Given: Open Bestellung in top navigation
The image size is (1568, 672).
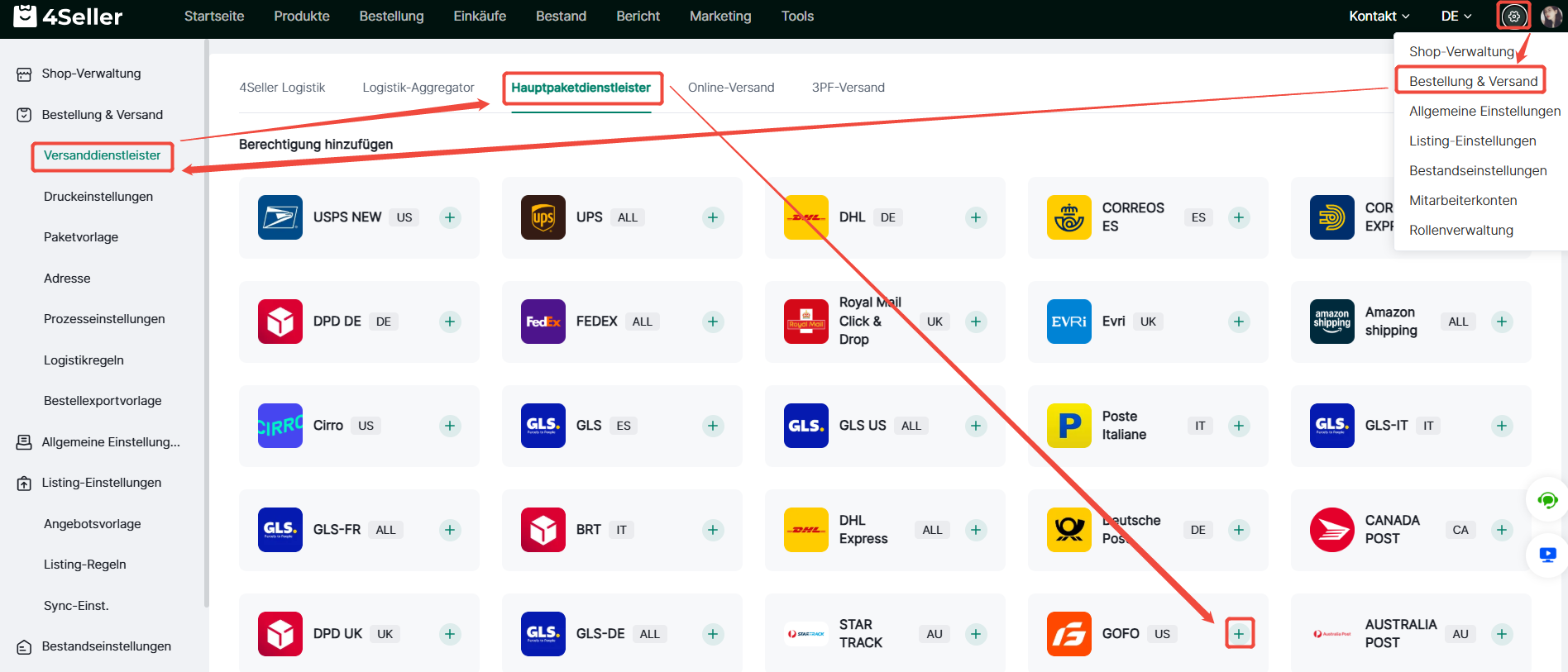Looking at the screenshot, I should 391,16.
